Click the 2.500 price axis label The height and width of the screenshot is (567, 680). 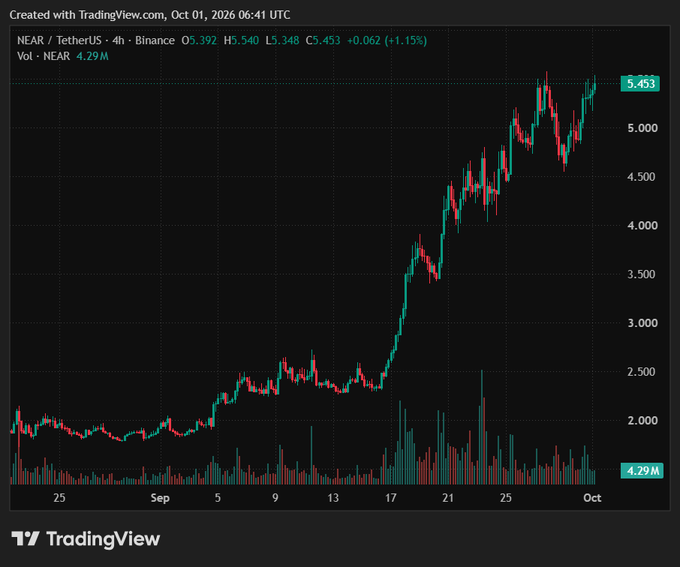pos(641,372)
